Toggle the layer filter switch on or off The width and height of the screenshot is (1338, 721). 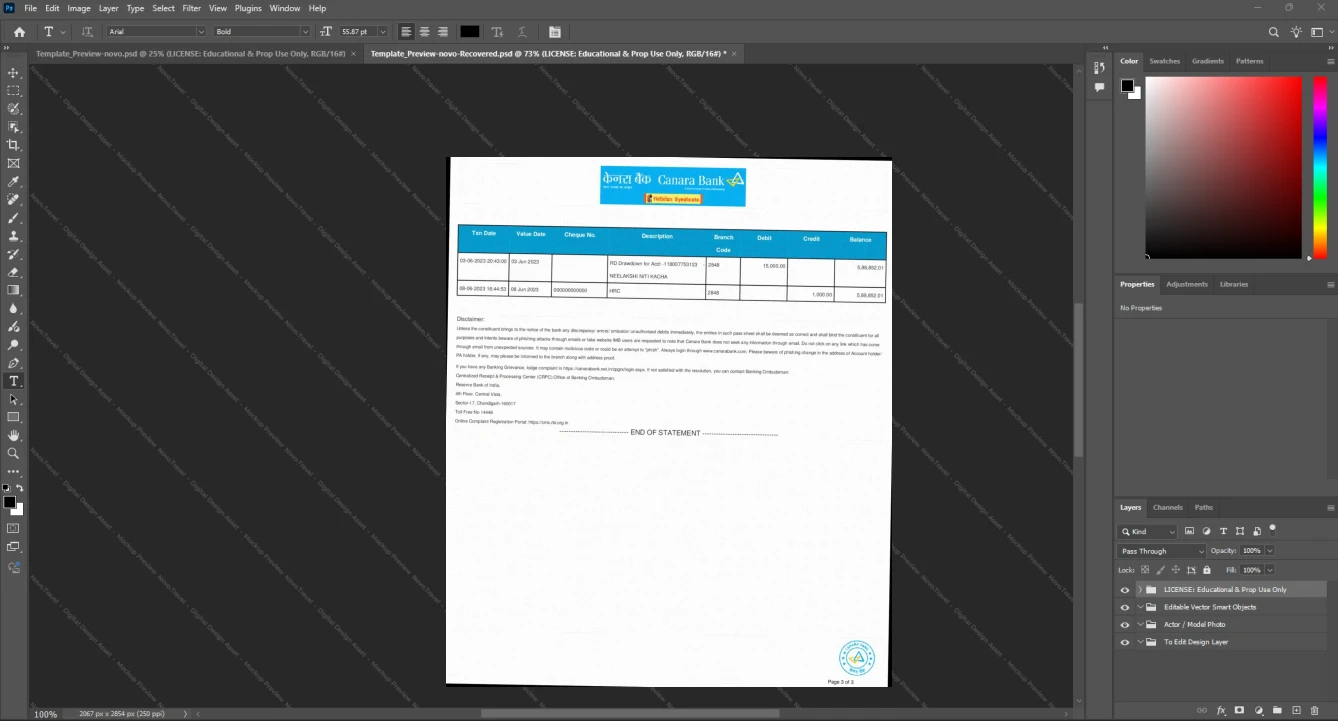[1272, 529]
